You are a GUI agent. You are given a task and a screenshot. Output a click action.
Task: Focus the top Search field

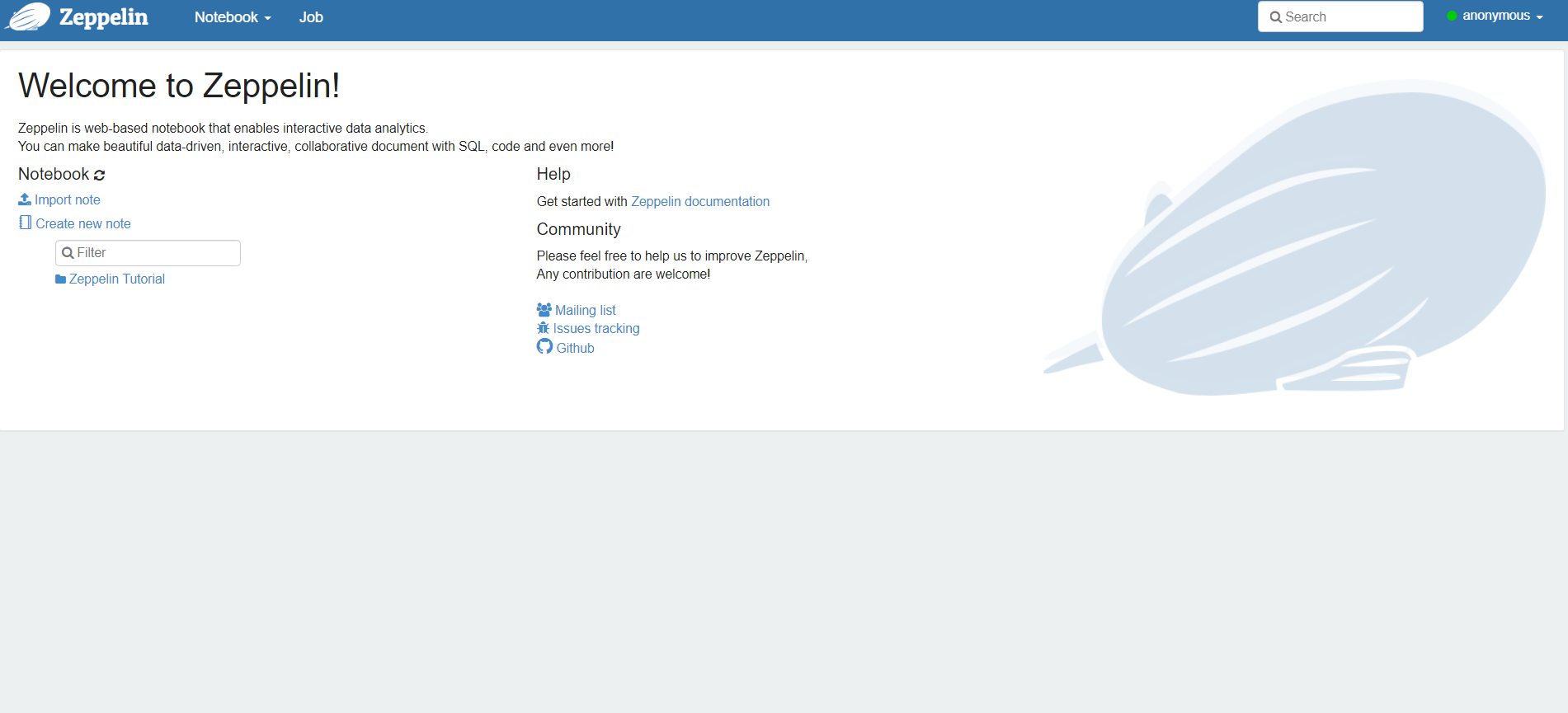point(1340,16)
